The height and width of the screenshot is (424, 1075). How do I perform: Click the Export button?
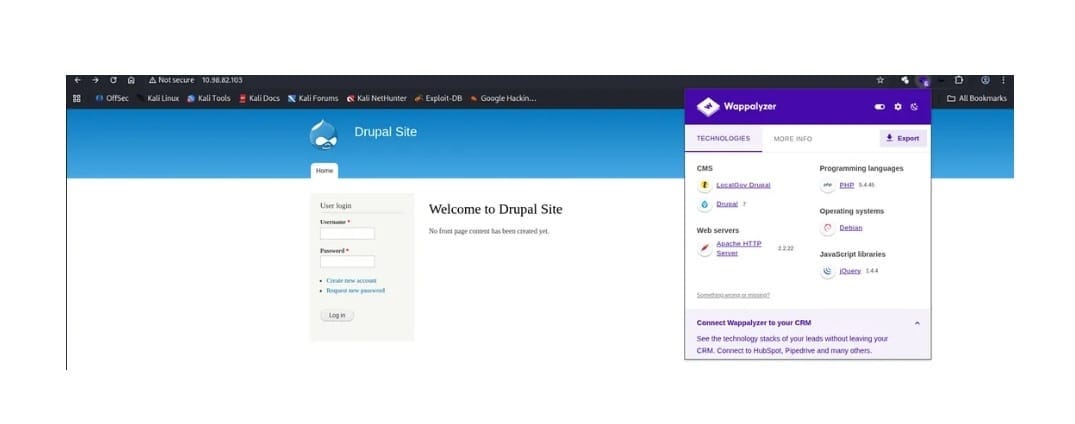[x=903, y=138]
